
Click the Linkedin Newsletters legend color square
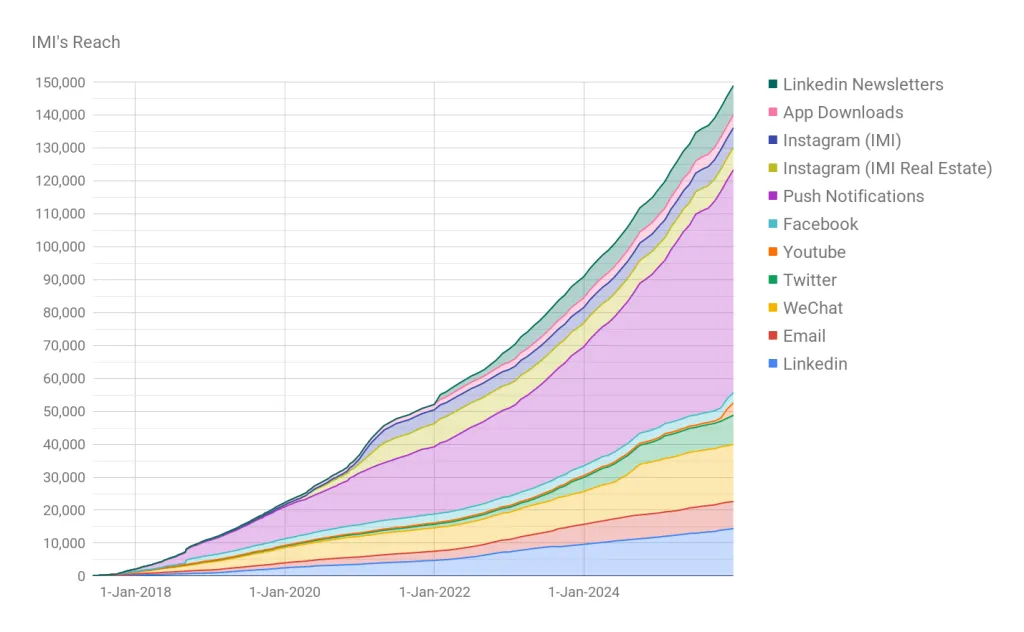773,85
